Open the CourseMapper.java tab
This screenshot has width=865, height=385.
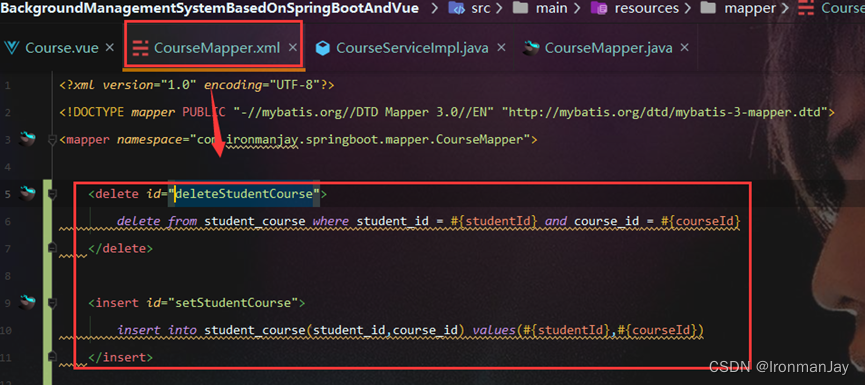point(608,48)
